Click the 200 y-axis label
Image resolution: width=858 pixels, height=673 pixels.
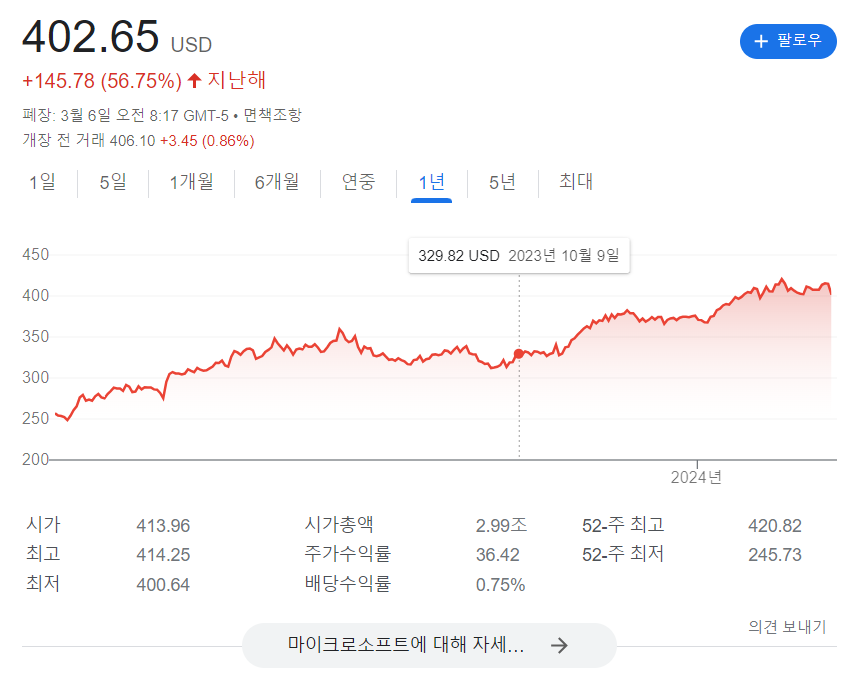click(x=36, y=459)
